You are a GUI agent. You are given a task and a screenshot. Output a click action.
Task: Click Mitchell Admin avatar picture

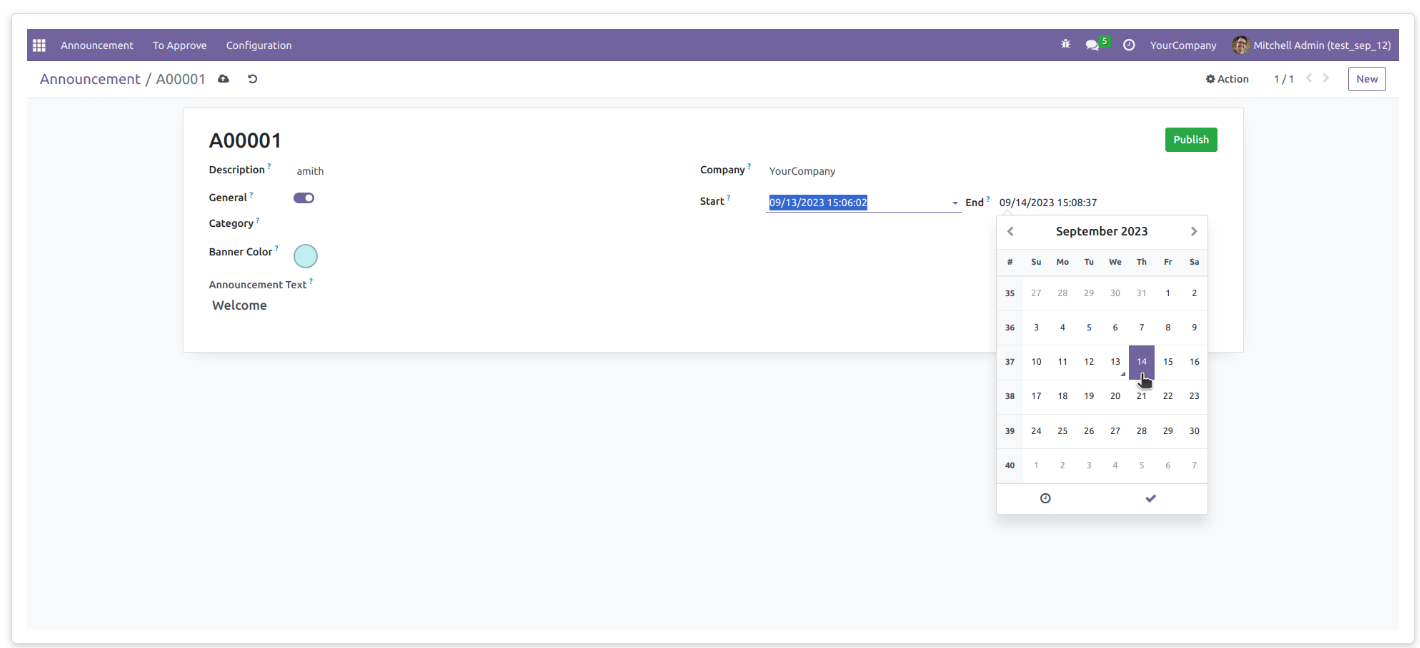1241,45
